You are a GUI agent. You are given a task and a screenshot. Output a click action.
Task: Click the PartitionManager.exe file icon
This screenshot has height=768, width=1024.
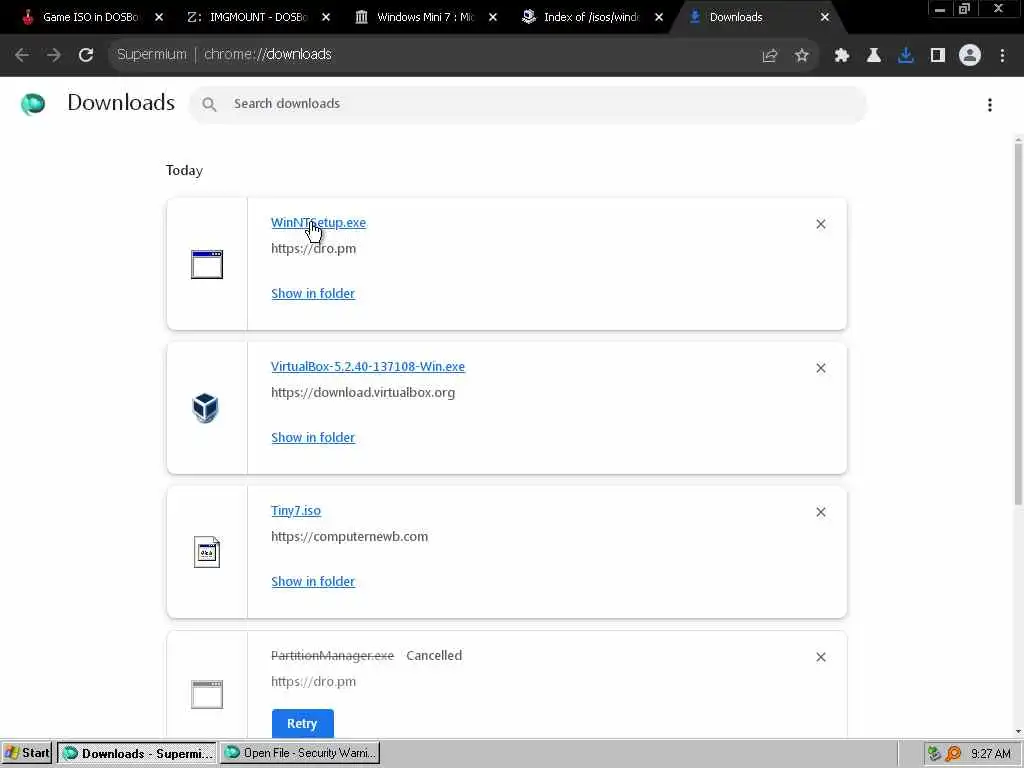(206, 694)
